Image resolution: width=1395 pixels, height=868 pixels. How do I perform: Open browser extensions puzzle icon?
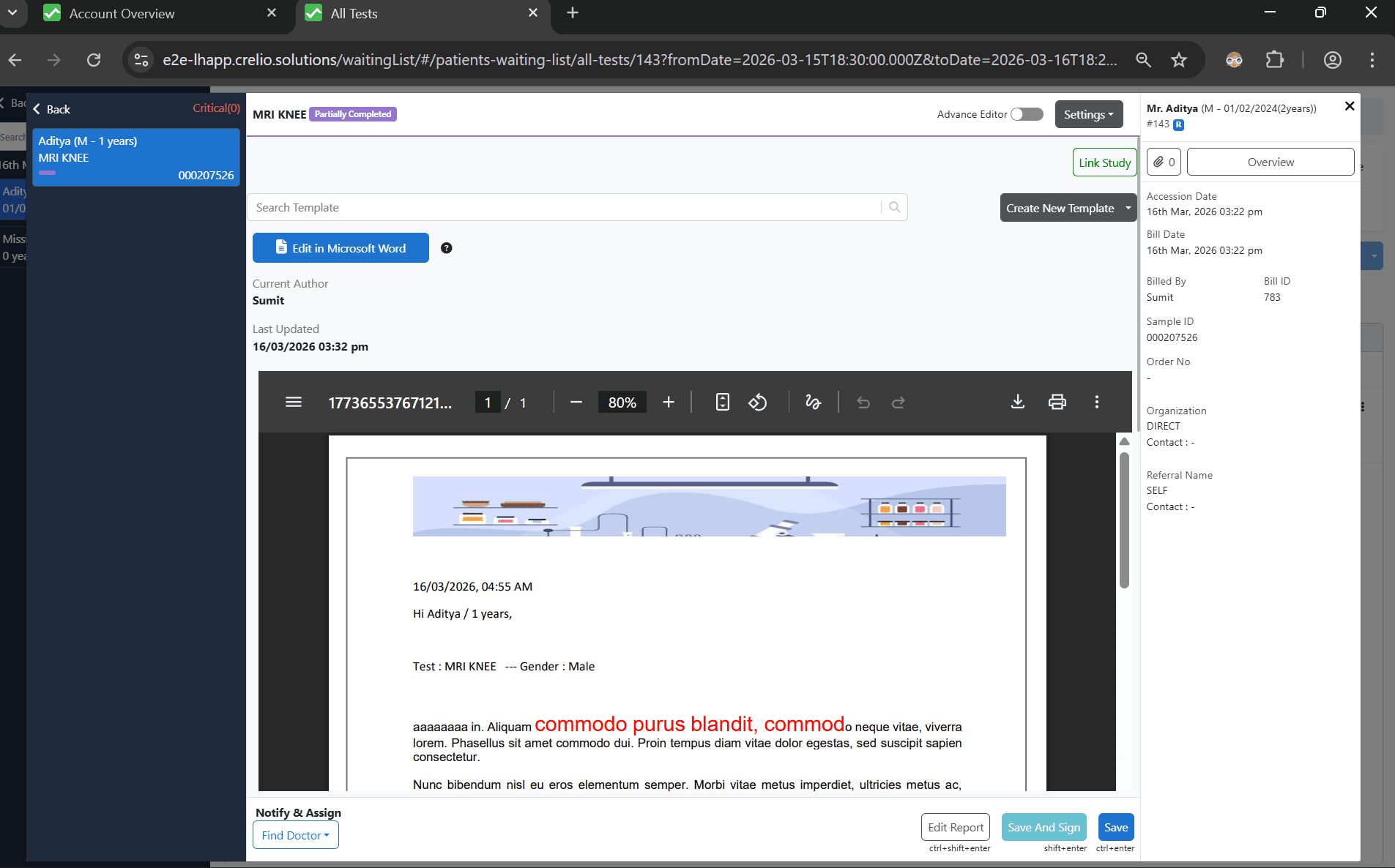click(1275, 60)
